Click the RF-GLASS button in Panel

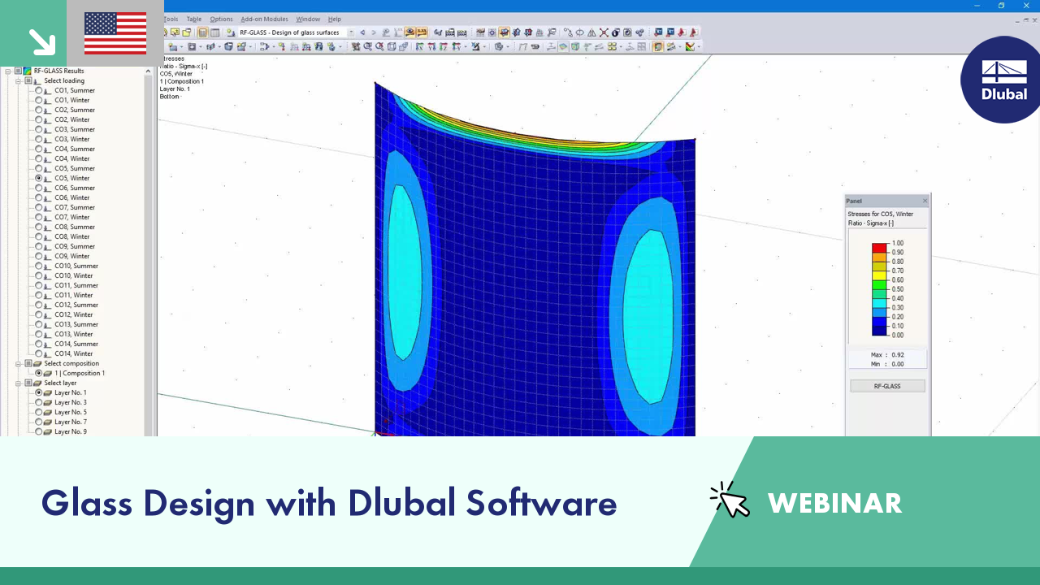pos(887,386)
